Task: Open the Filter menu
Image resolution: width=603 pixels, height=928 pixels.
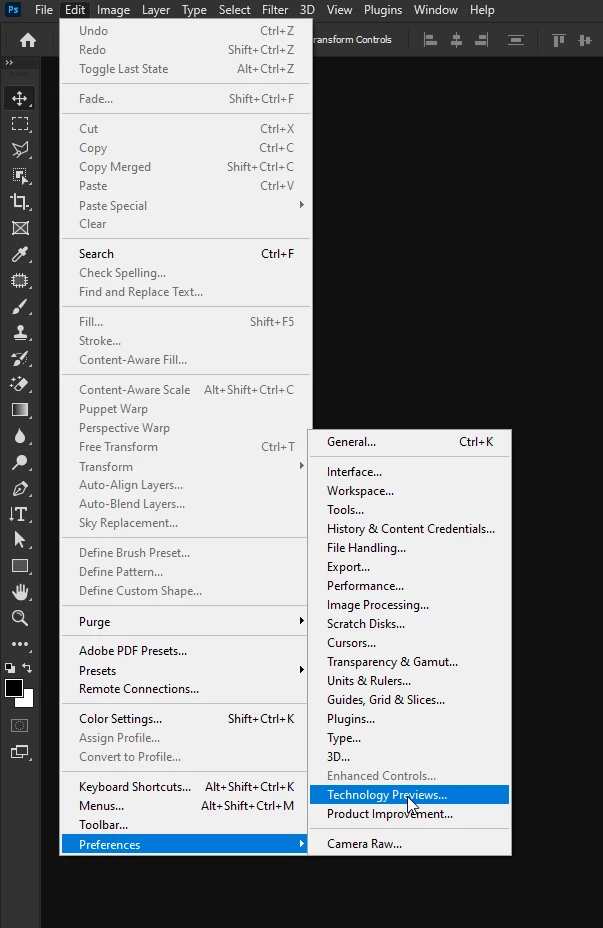Action: (275, 10)
